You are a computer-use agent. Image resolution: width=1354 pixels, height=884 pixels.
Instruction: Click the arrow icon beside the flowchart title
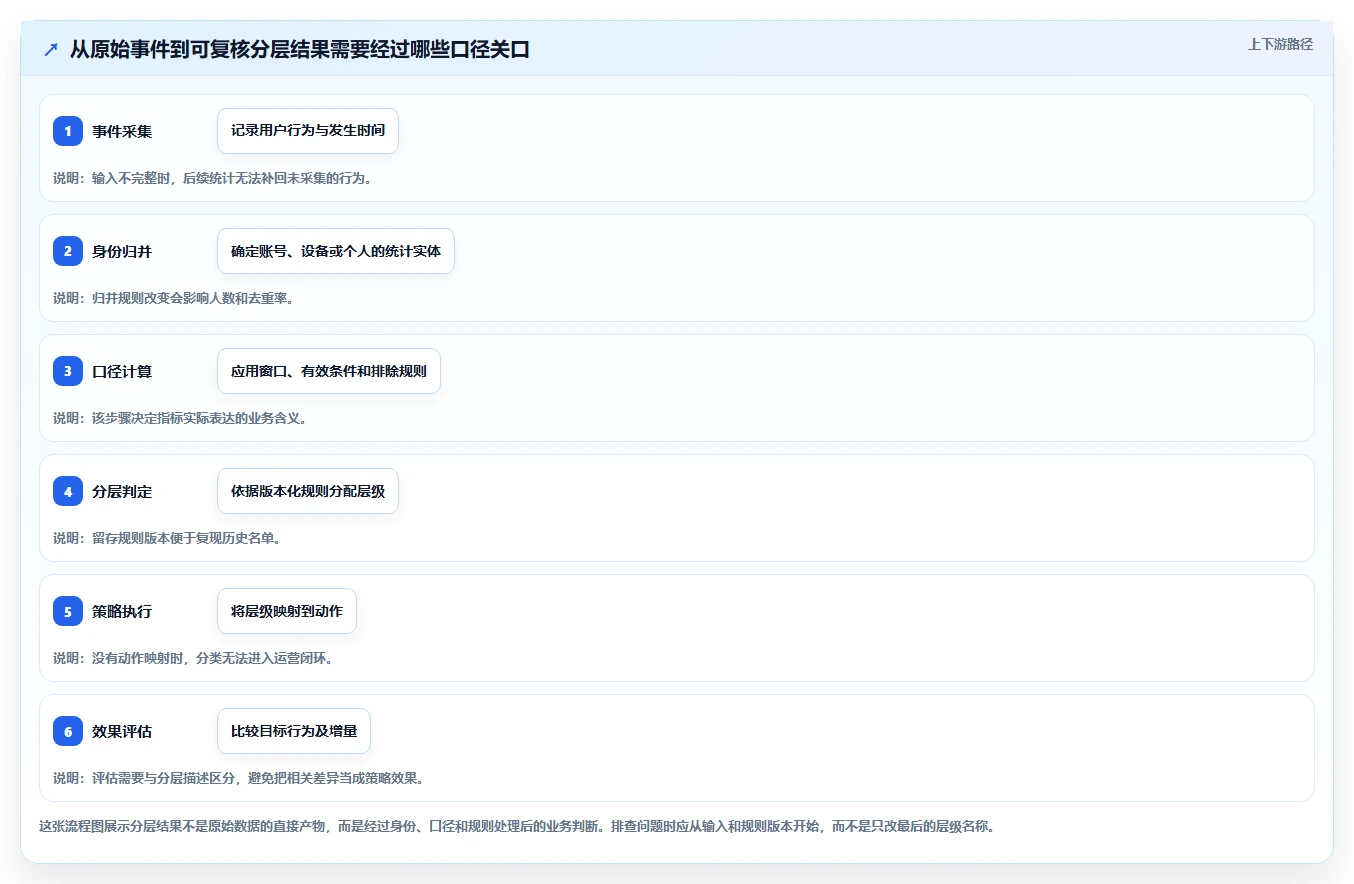click(x=51, y=50)
